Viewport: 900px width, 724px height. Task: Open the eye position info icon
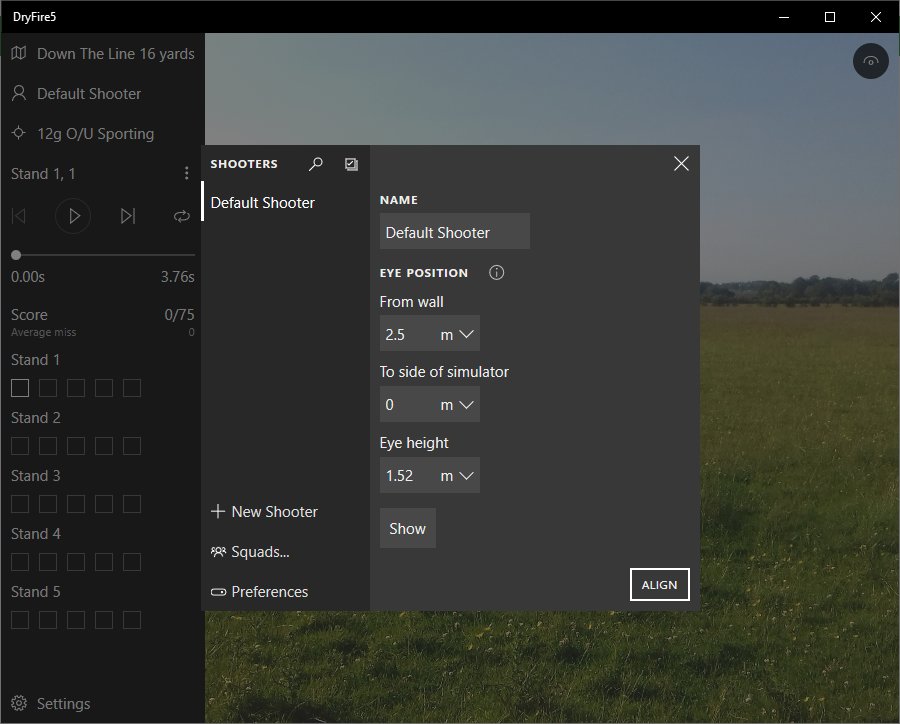(496, 273)
